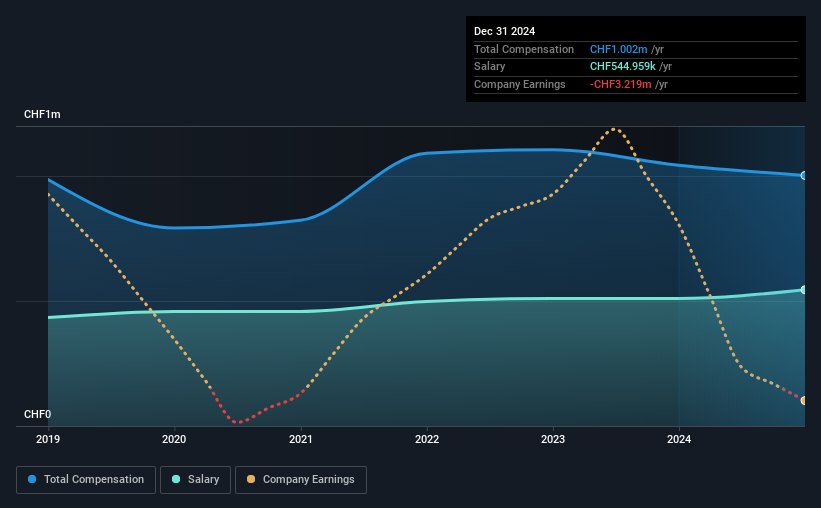Select the Company Earnings end-point marker
Screen dimensions: 821x508
tap(804, 401)
